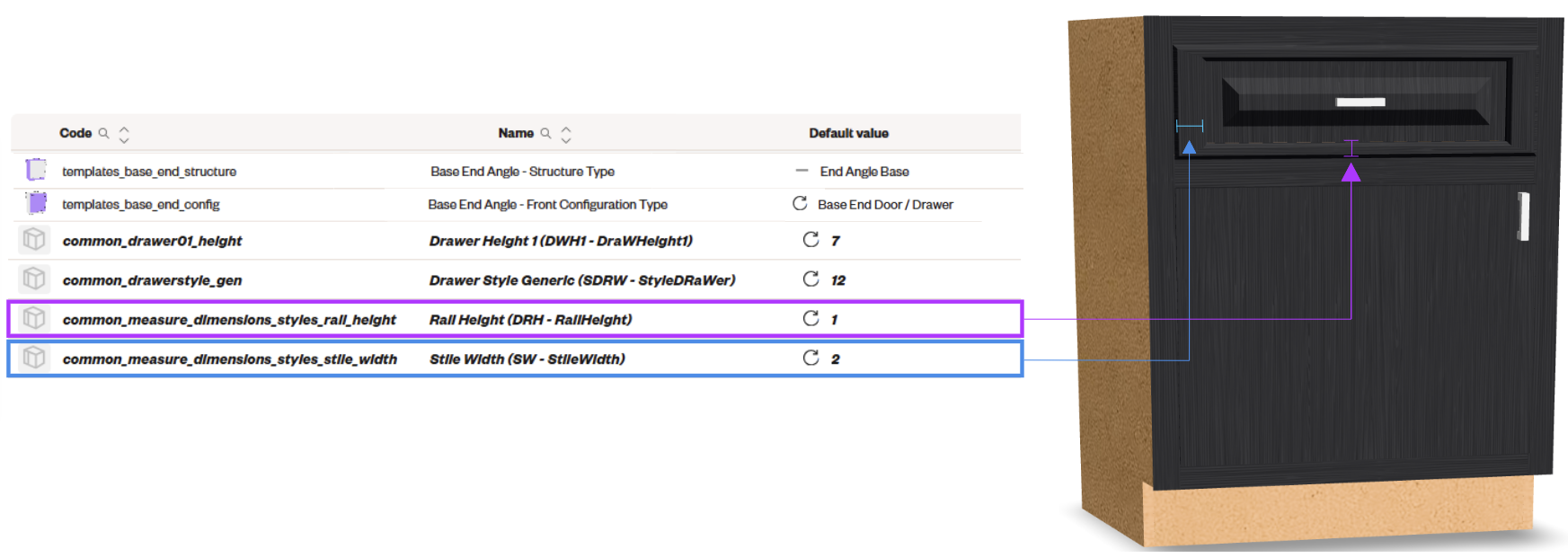Click the search icon next to Name
The width and height of the screenshot is (1568, 558).
coord(545,133)
